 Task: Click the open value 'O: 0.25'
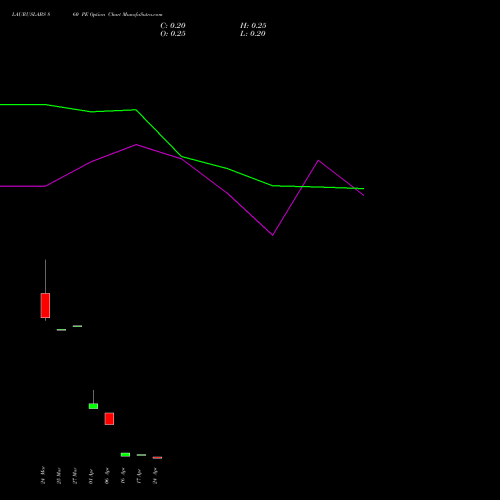point(173,34)
